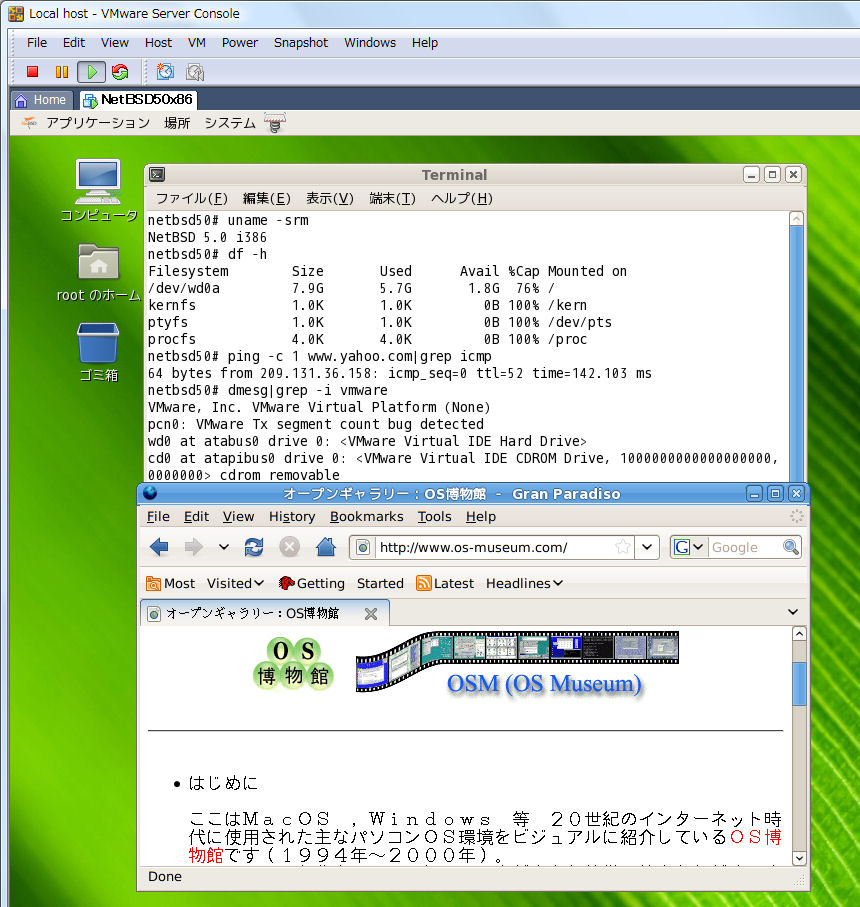This screenshot has height=907, width=860.
Task: Reset the virtual machine using the restart icon
Action: (x=120, y=72)
